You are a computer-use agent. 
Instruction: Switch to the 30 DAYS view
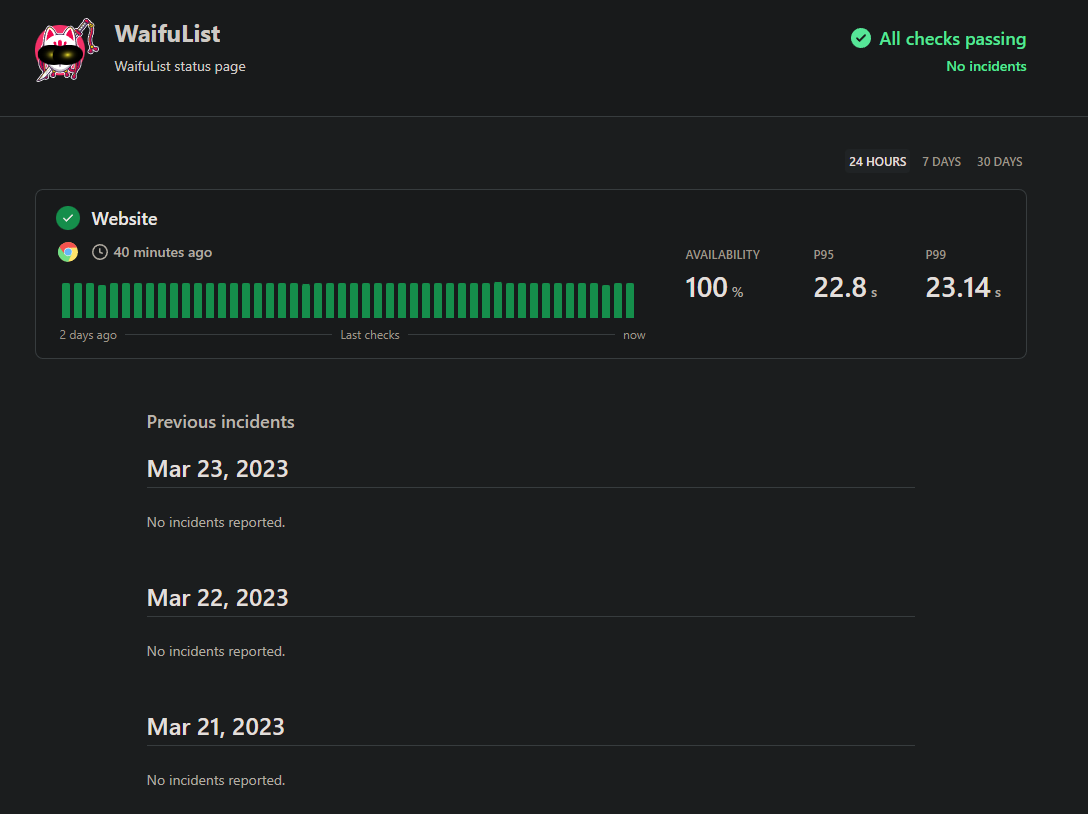(x=999, y=162)
